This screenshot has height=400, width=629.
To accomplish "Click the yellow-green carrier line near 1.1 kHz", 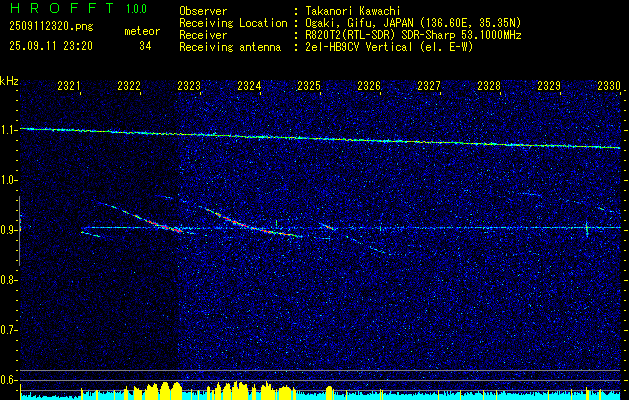I will point(320,138).
